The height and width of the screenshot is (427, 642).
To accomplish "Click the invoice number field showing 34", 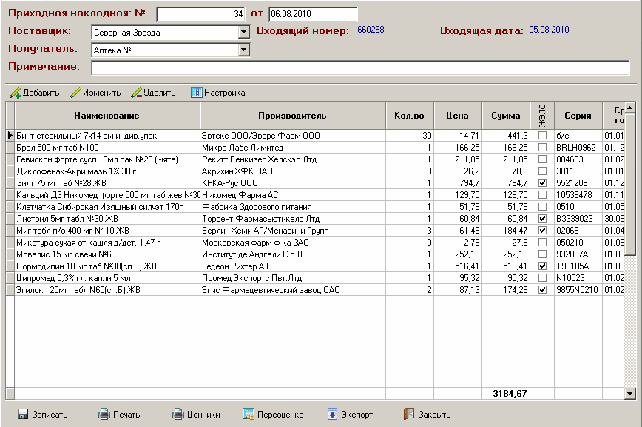I will coord(201,14).
